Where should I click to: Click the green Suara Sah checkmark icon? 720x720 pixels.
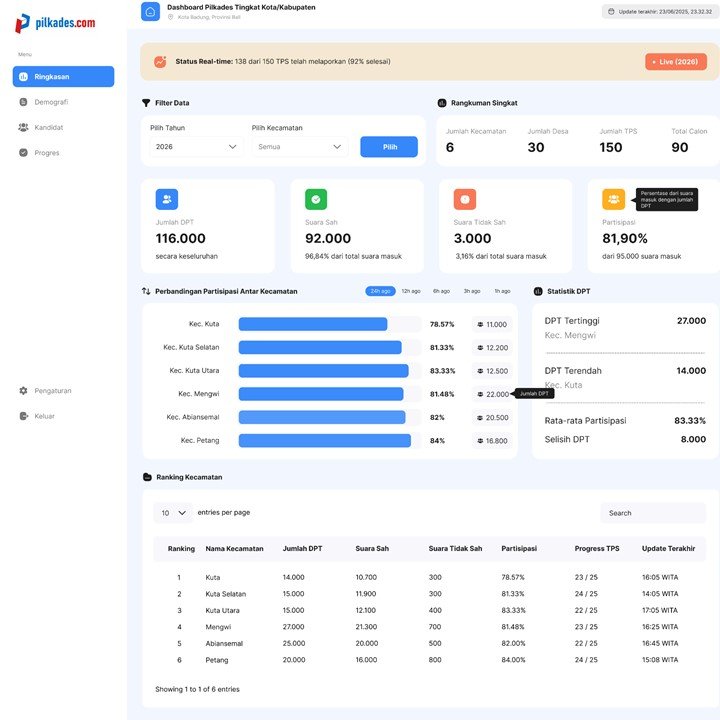tap(316, 199)
